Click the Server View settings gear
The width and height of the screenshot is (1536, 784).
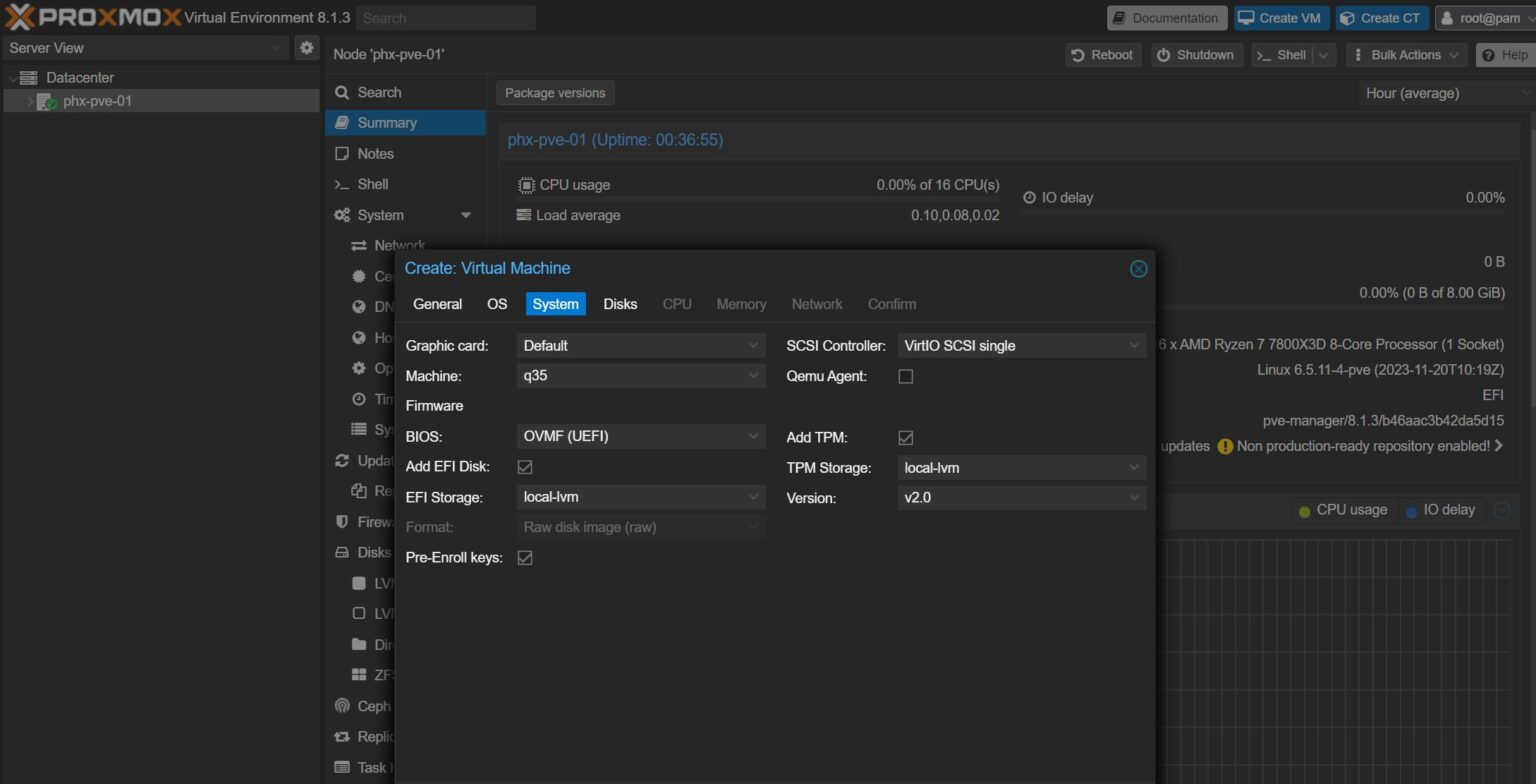tap(307, 47)
